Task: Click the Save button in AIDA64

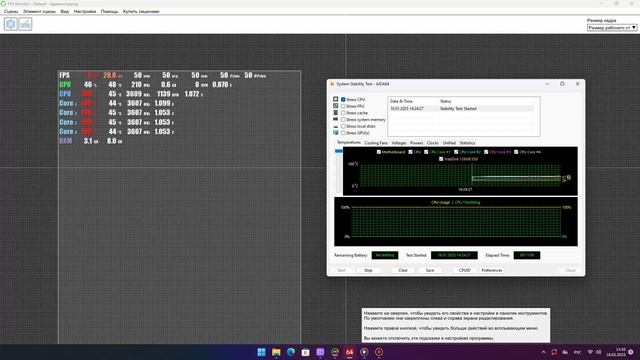Action: 430,270
